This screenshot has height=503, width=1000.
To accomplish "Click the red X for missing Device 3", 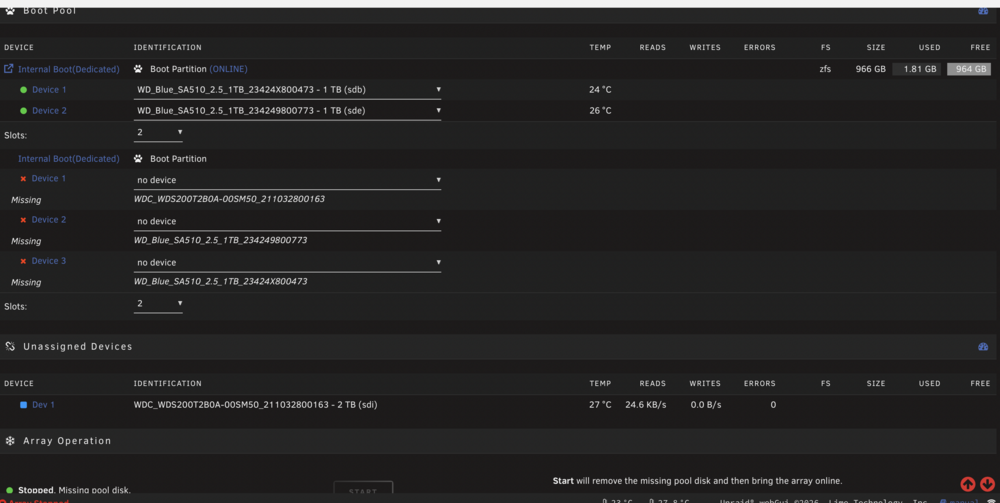I will [x=24, y=261].
